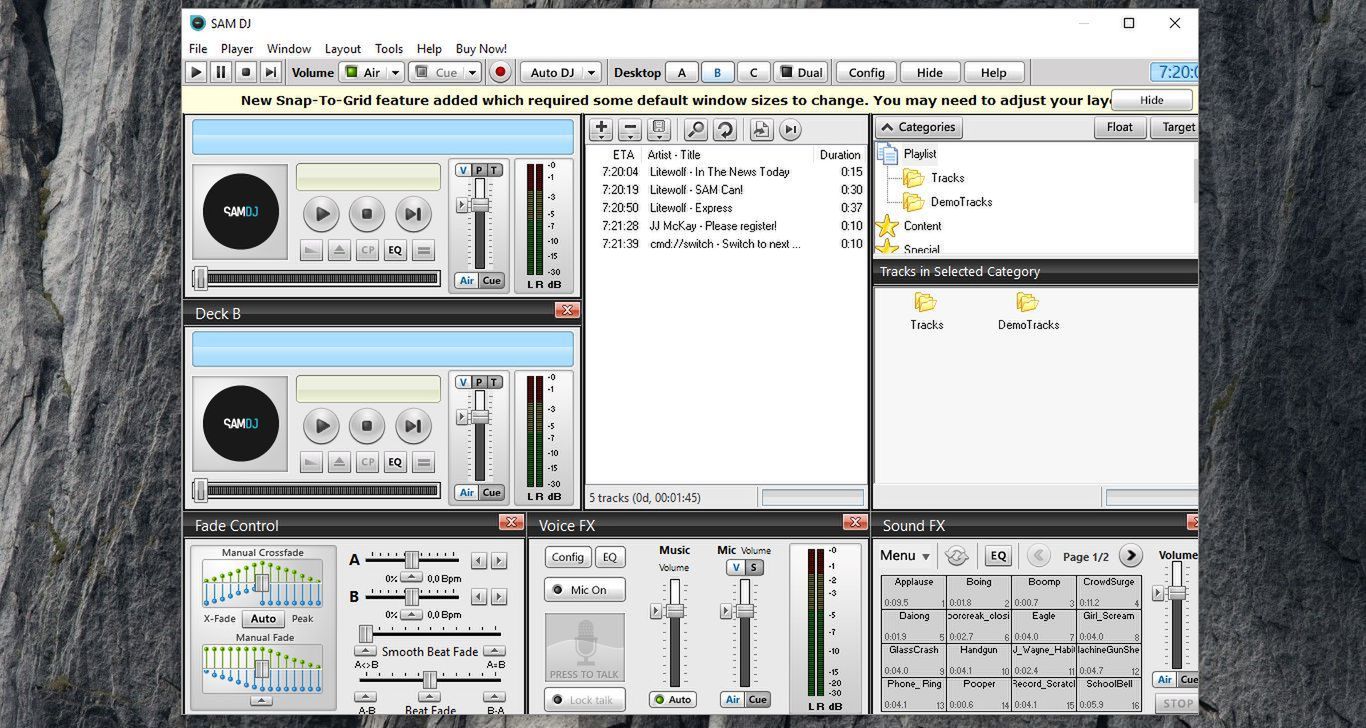Click the queue search magnifier icon
The image size is (1366, 728).
click(695, 129)
